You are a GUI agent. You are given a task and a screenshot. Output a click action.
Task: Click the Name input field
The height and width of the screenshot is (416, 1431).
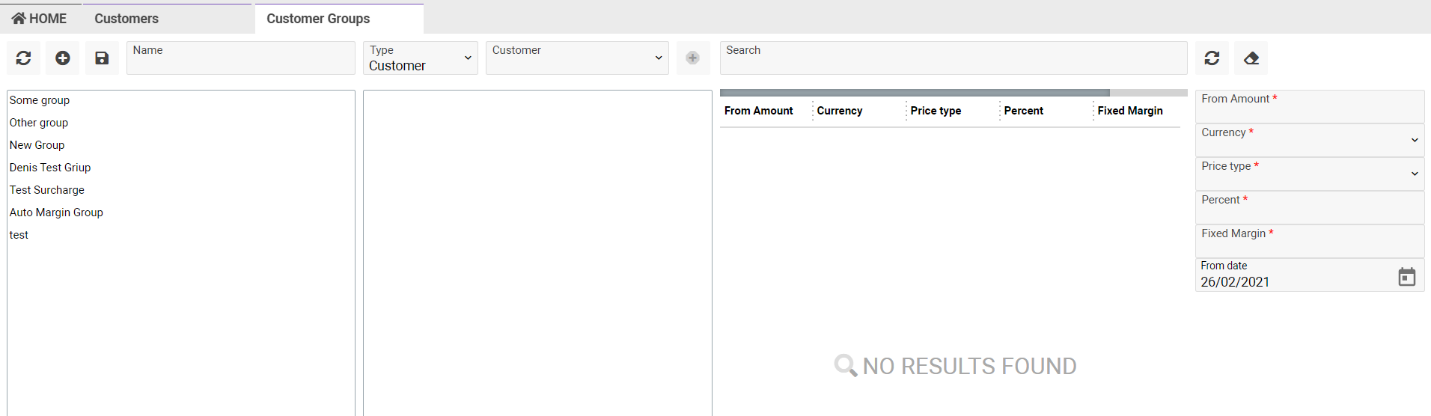[240, 58]
